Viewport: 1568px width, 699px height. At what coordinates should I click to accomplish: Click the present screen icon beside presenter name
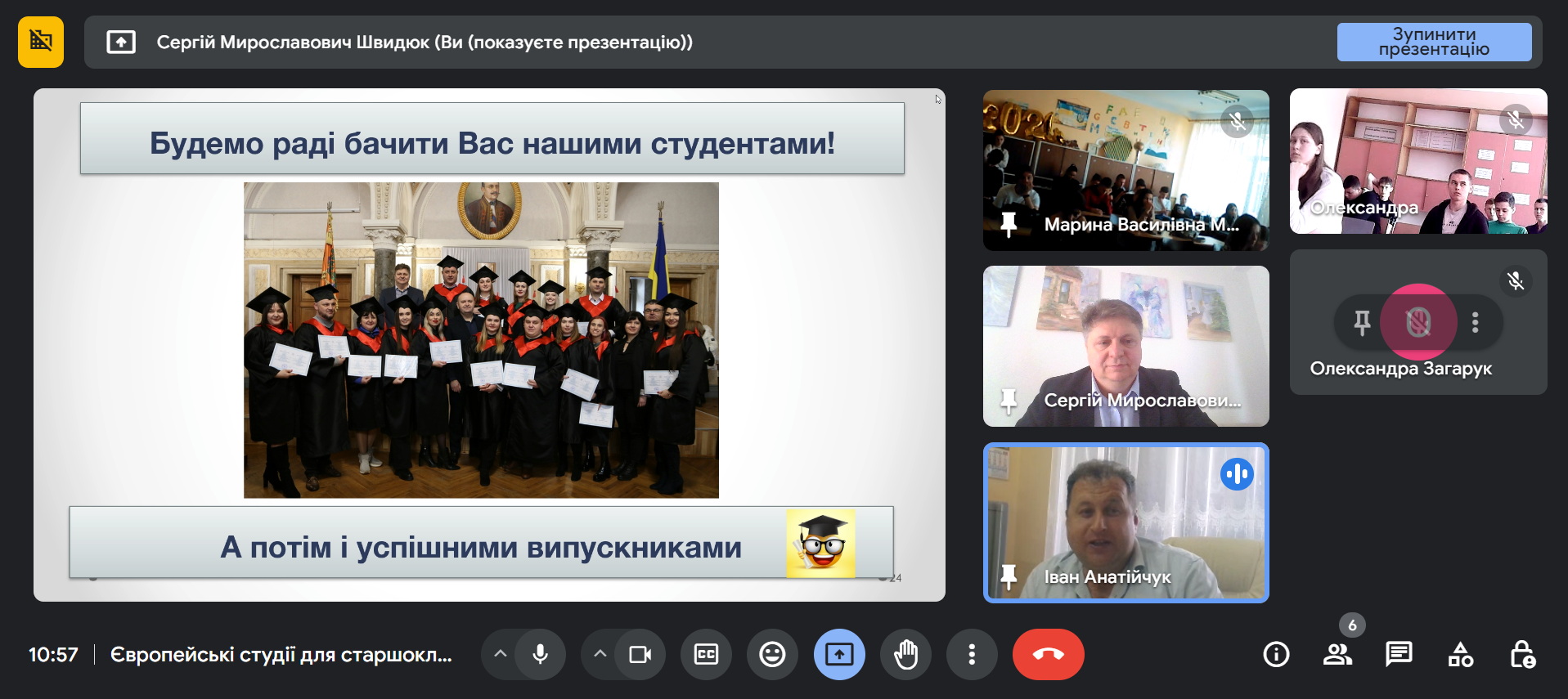[x=121, y=42]
